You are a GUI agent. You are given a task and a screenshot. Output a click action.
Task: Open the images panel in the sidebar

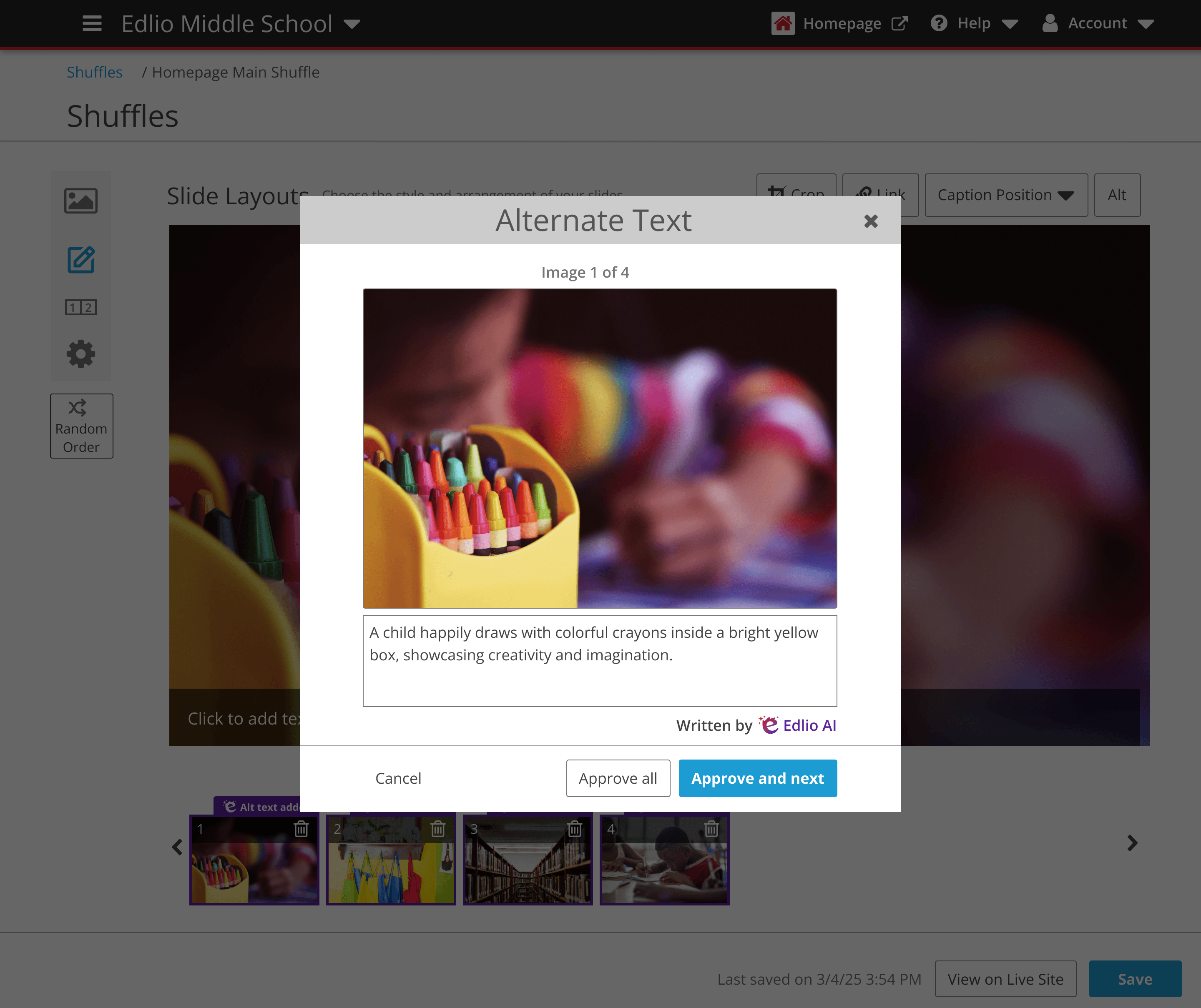pos(80,201)
